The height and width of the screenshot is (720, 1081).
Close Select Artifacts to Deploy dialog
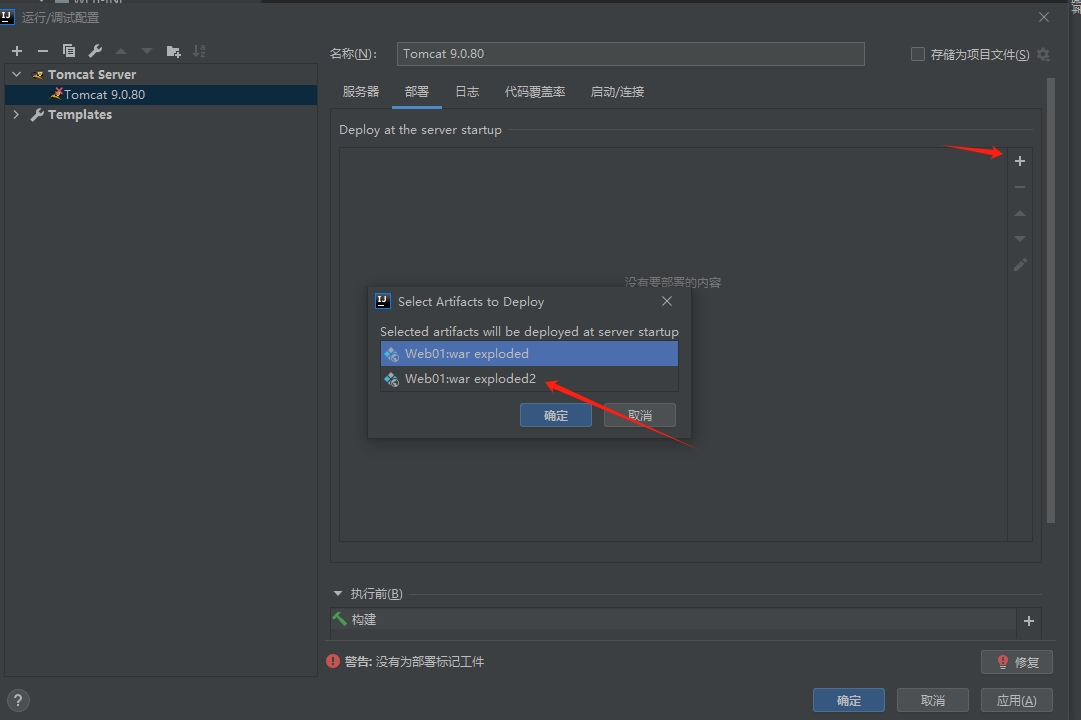point(667,301)
